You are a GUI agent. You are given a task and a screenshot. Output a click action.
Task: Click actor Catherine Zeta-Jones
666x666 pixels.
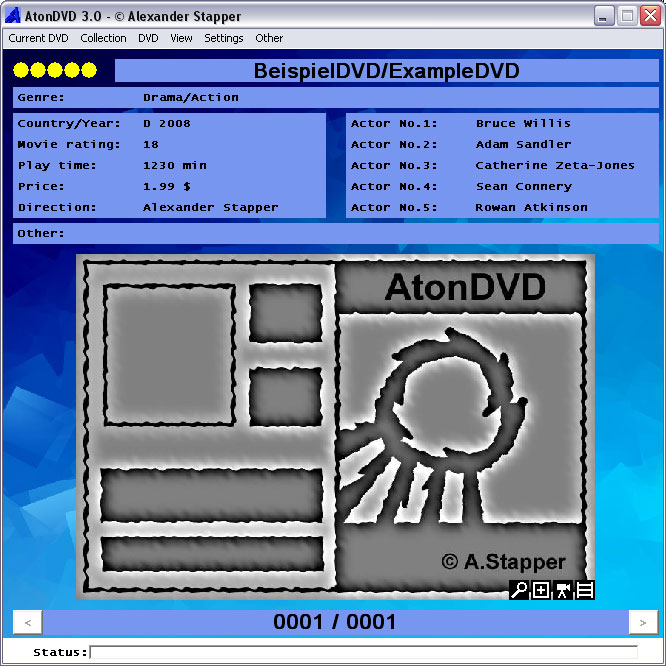pyautogui.click(x=555, y=165)
